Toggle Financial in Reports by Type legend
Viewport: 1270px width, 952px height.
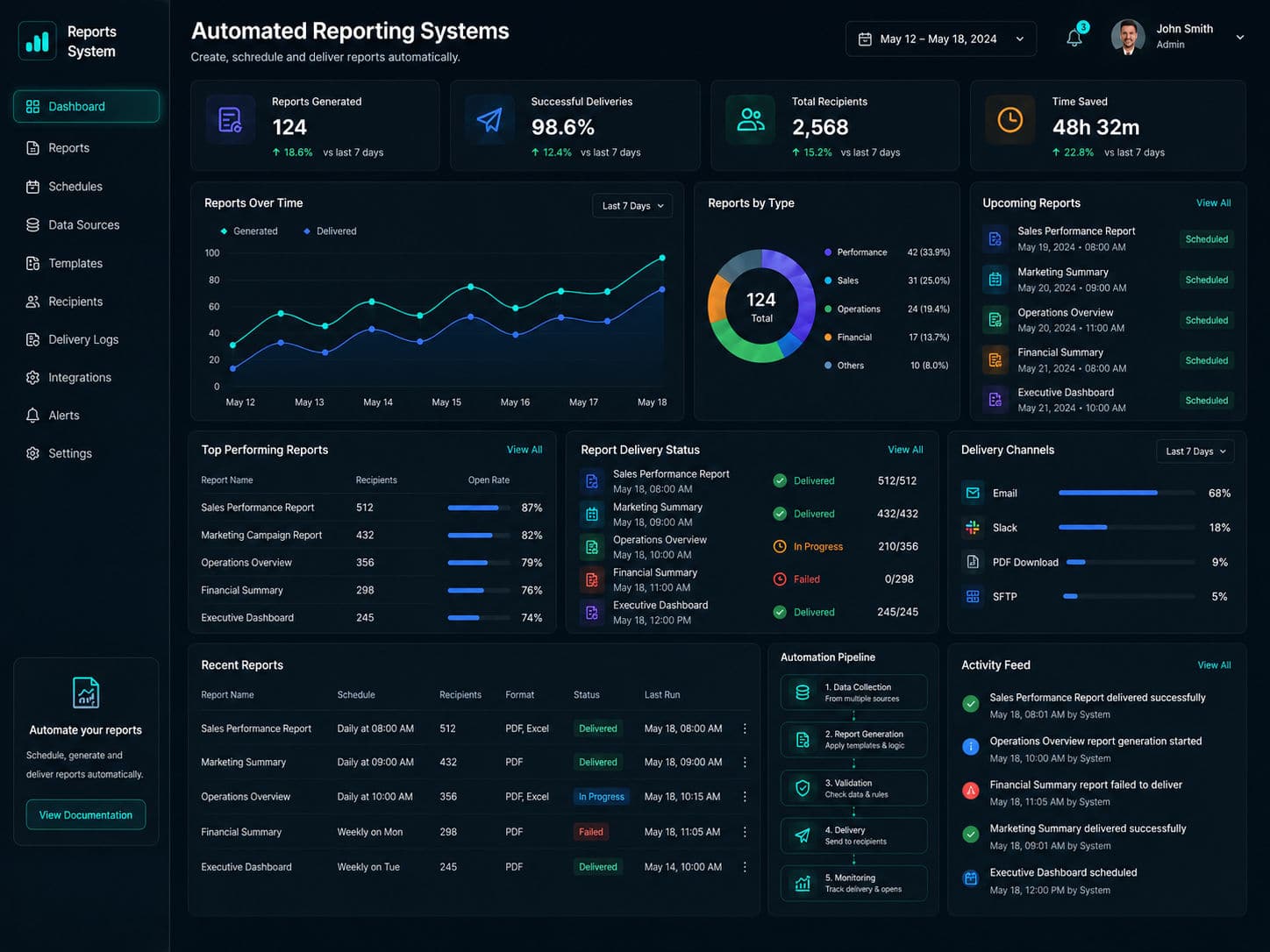[x=848, y=337]
